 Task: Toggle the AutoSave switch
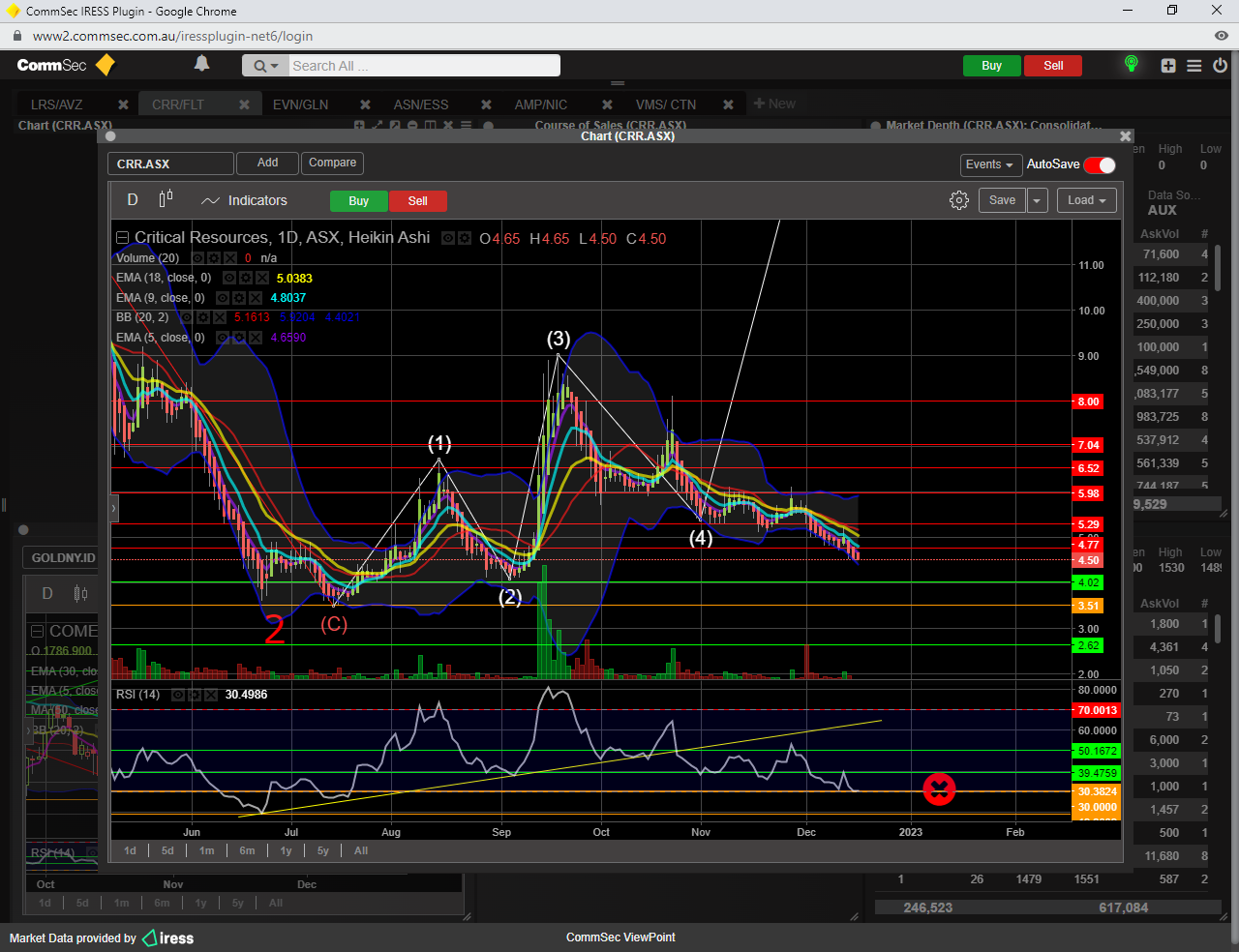(x=1100, y=164)
